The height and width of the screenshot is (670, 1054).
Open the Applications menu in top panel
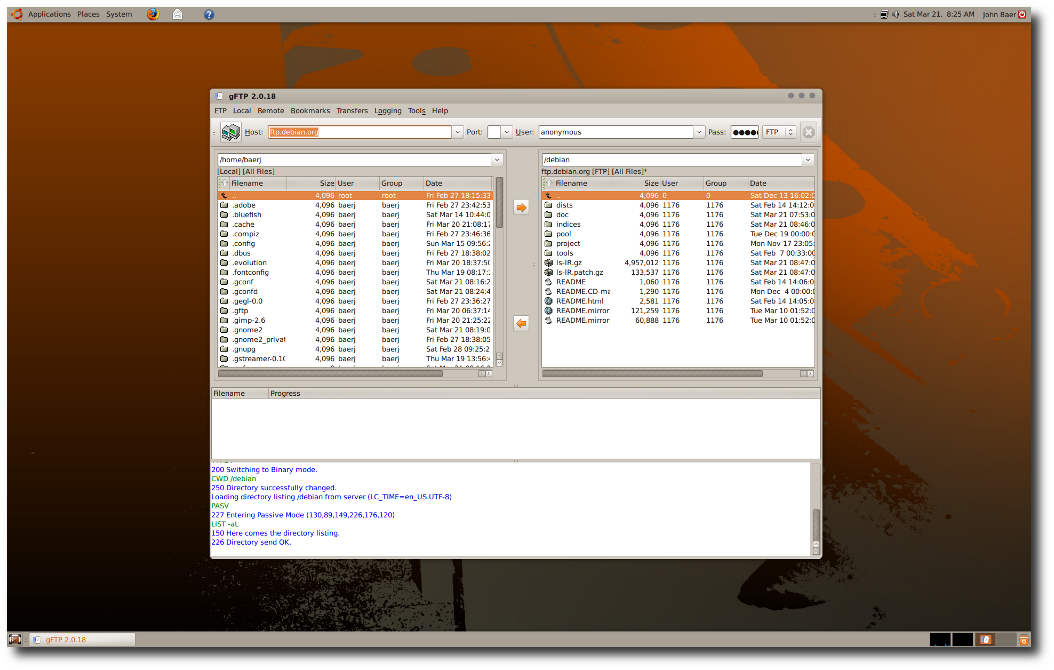(49, 14)
